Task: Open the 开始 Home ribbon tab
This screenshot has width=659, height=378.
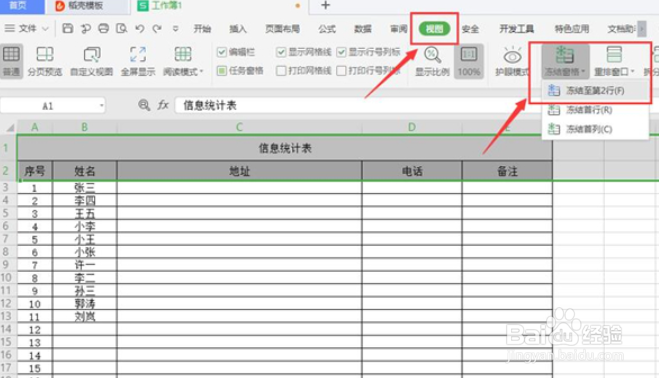Action: click(x=202, y=29)
